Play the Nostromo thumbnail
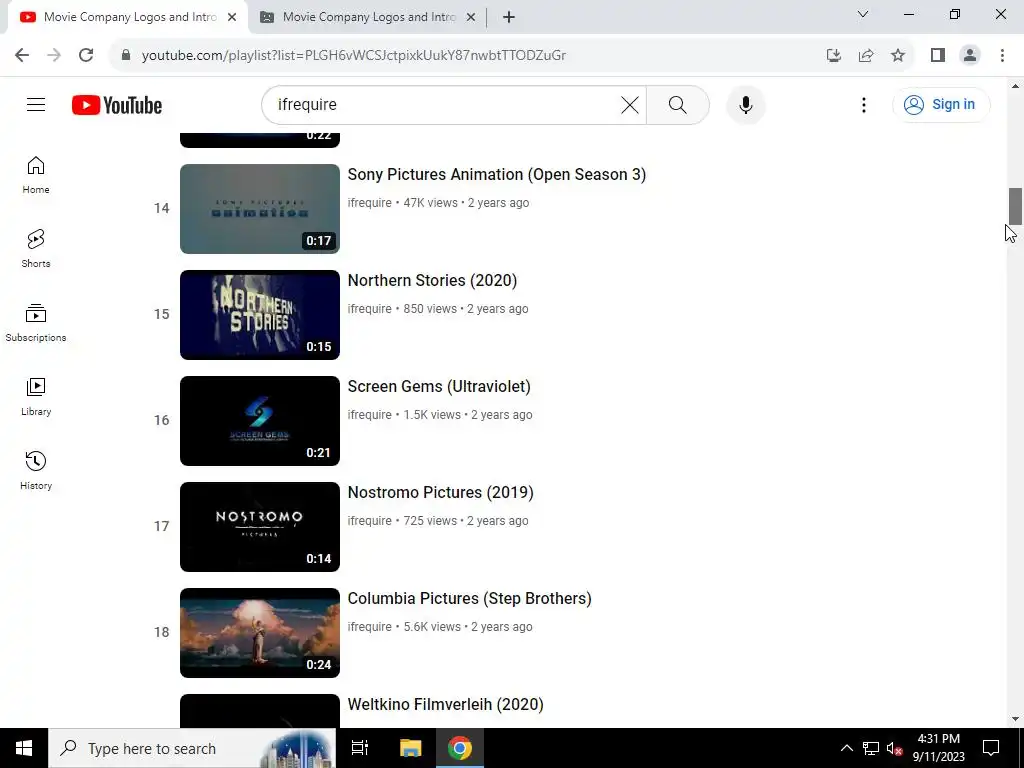The width and height of the screenshot is (1024, 768). point(260,526)
